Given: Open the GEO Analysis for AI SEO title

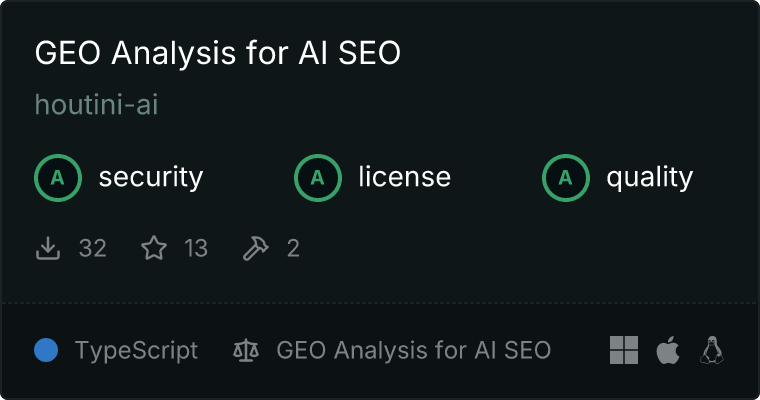Looking at the screenshot, I should click(x=217, y=54).
